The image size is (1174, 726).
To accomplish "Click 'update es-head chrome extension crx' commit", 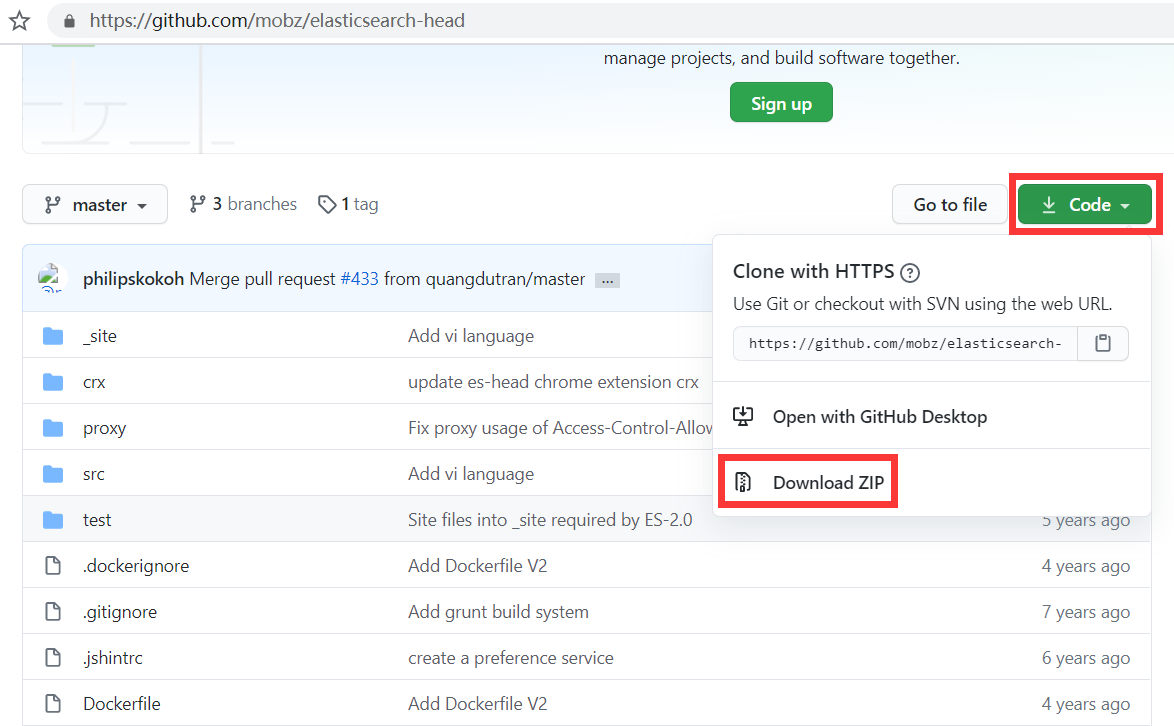I will [x=553, y=382].
